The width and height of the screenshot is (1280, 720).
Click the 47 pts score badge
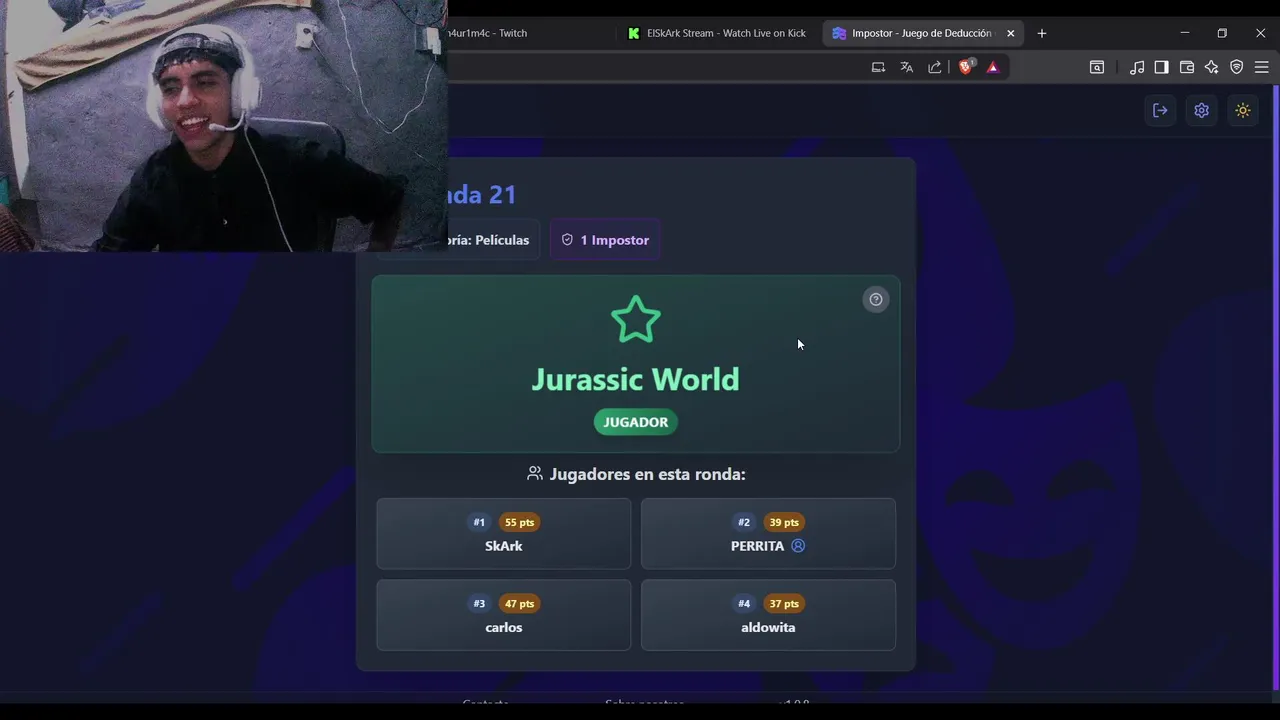click(x=519, y=604)
